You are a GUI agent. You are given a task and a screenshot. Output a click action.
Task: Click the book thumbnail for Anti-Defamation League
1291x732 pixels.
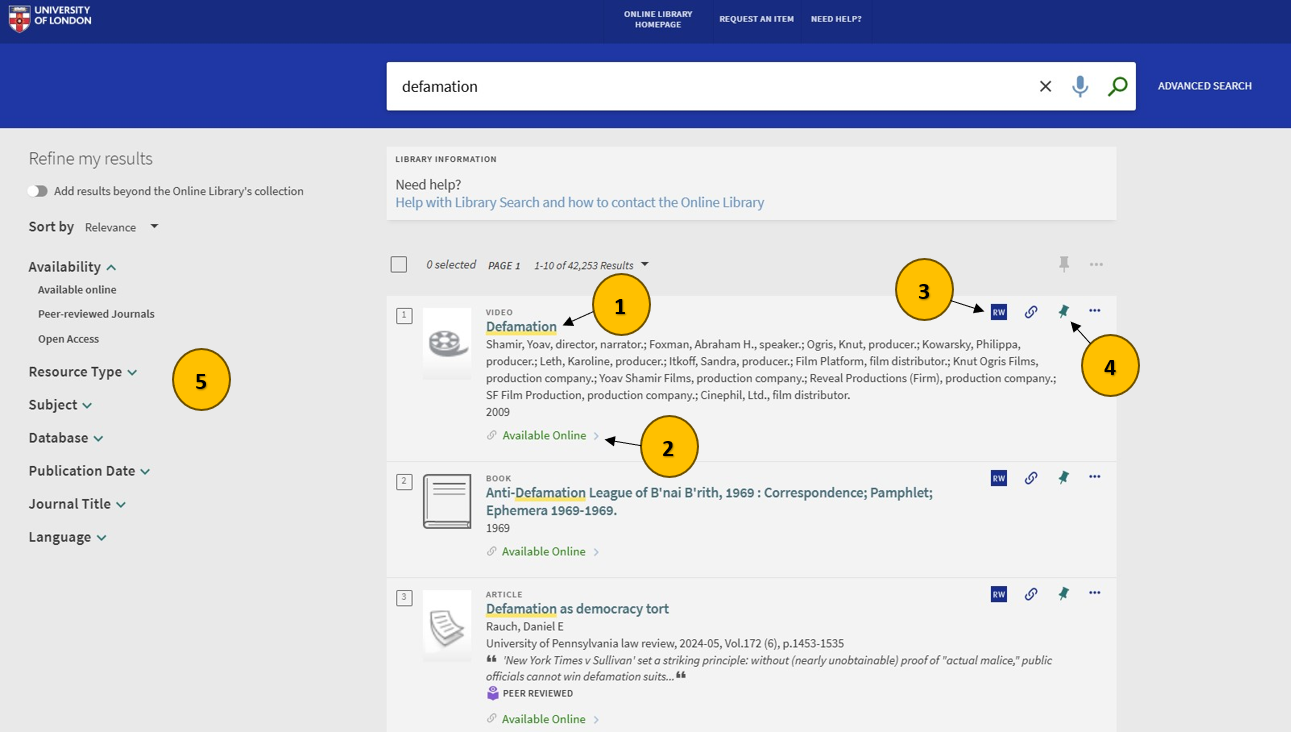point(447,501)
